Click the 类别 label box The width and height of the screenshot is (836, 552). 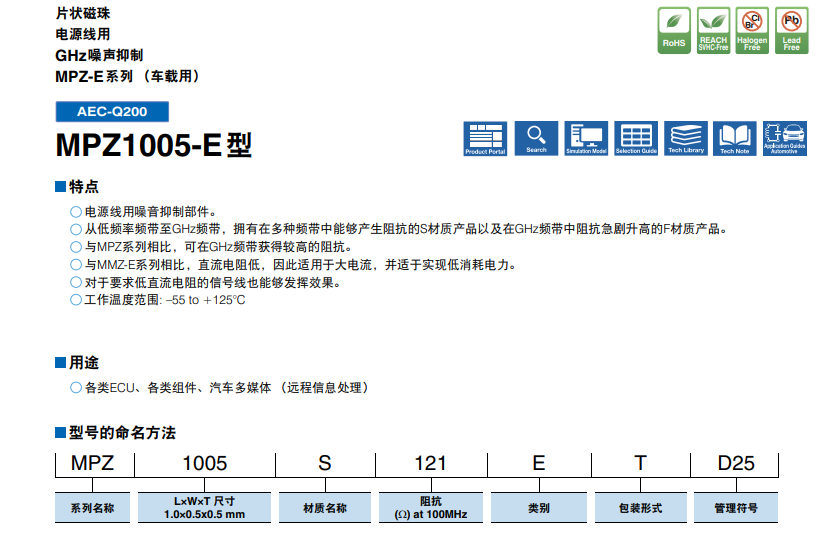coord(538,508)
